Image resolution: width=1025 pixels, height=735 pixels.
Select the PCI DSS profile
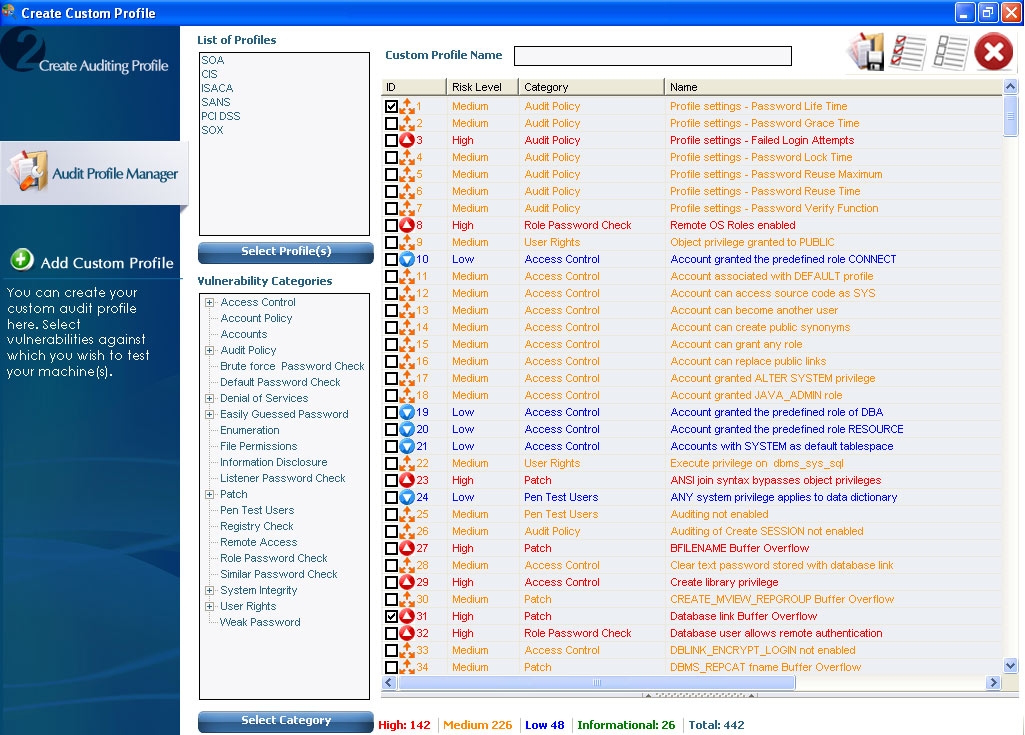coord(221,116)
